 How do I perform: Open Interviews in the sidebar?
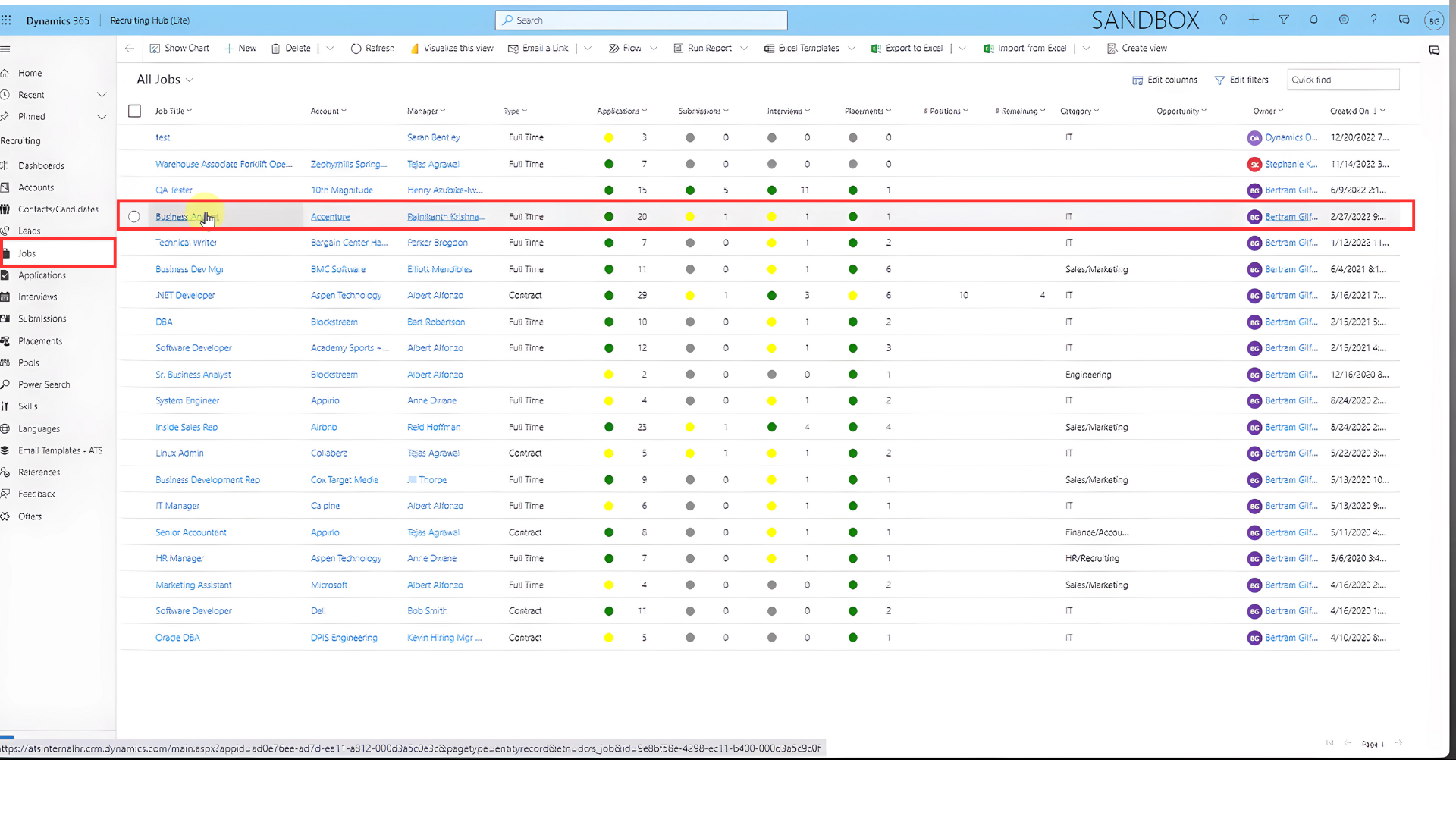pyautogui.click(x=38, y=297)
